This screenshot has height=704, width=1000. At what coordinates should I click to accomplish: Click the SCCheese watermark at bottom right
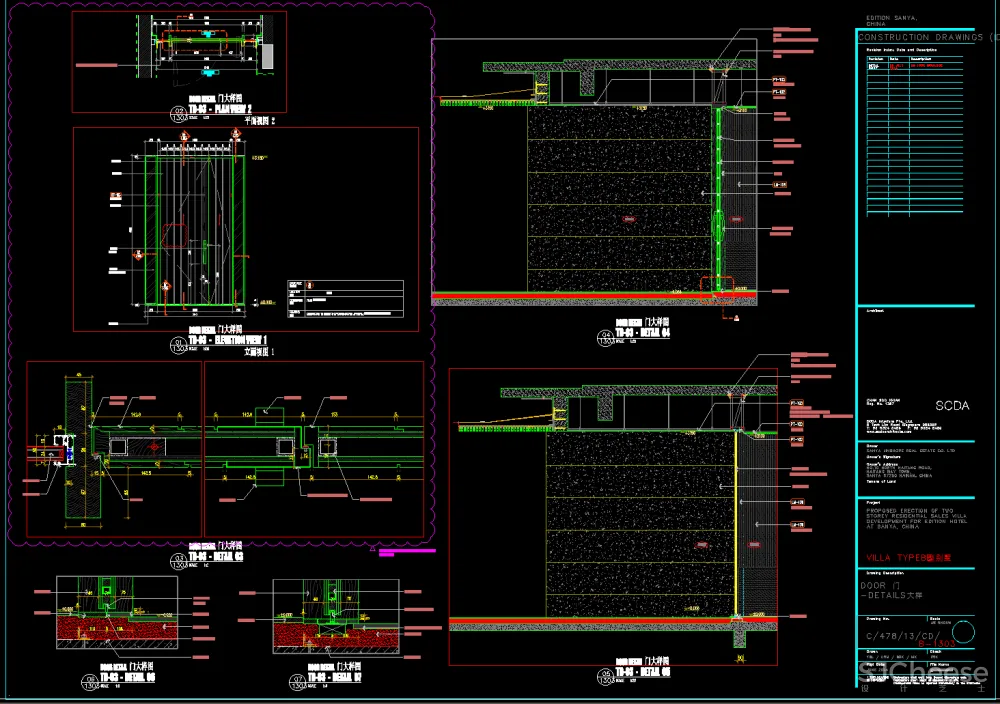[920, 675]
